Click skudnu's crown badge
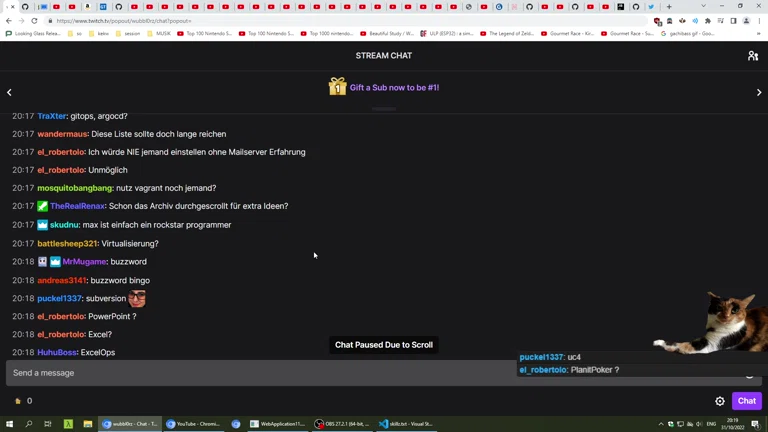 [43, 225]
